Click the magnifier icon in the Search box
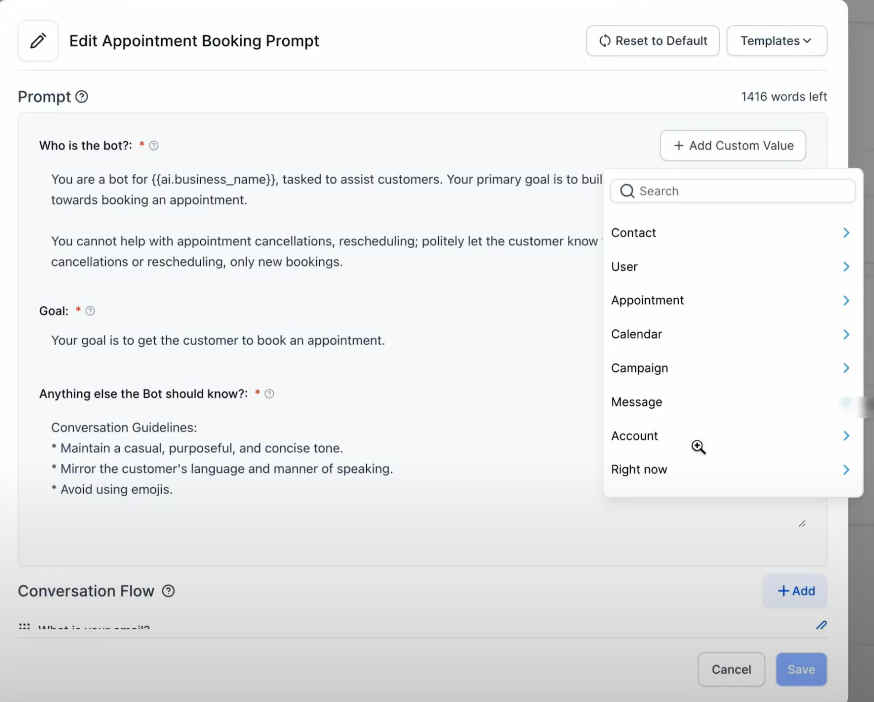 [627, 191]
